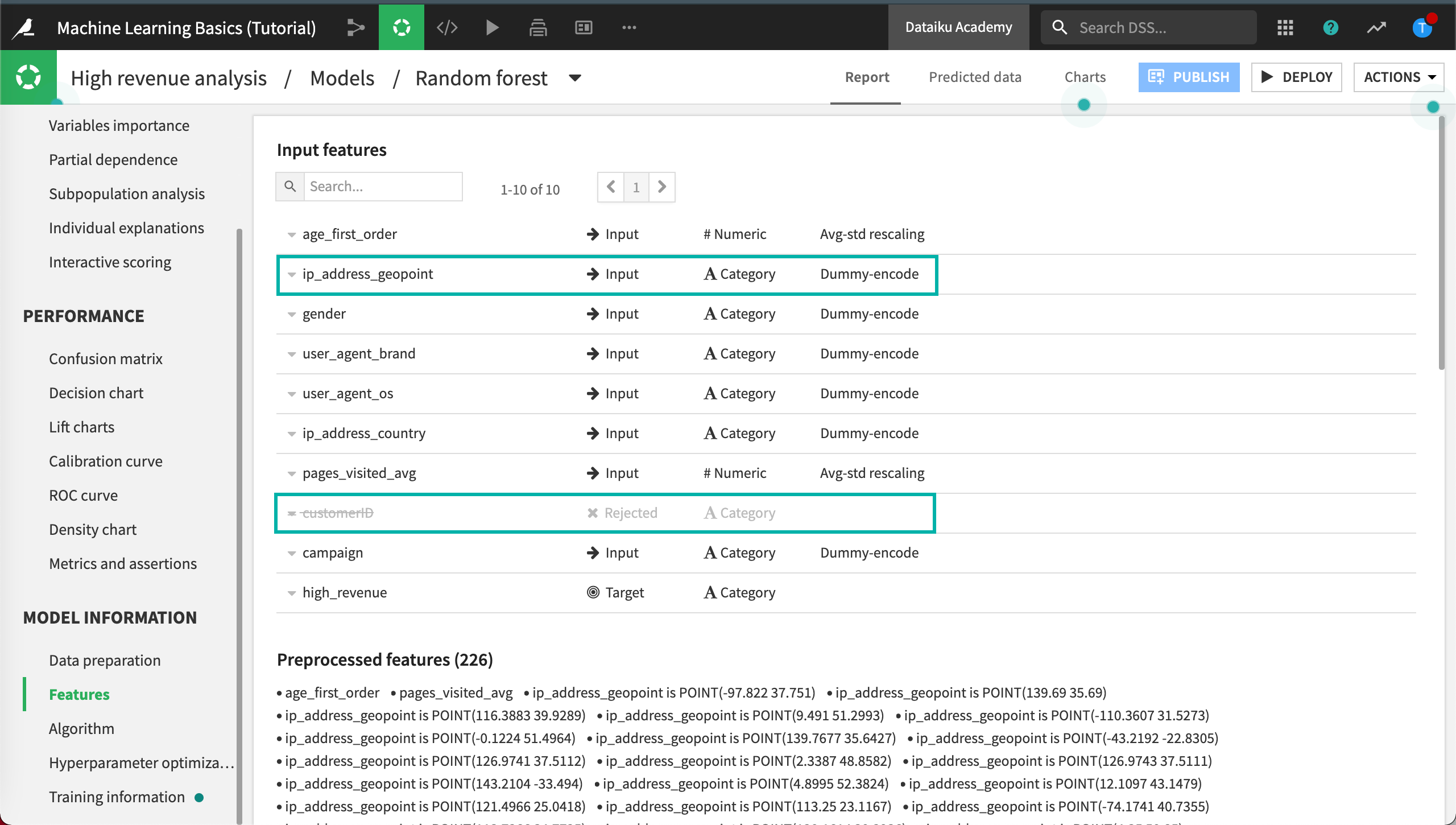
Task: Expand the ip_address_geopoint feature row
Action: point(291,273)
